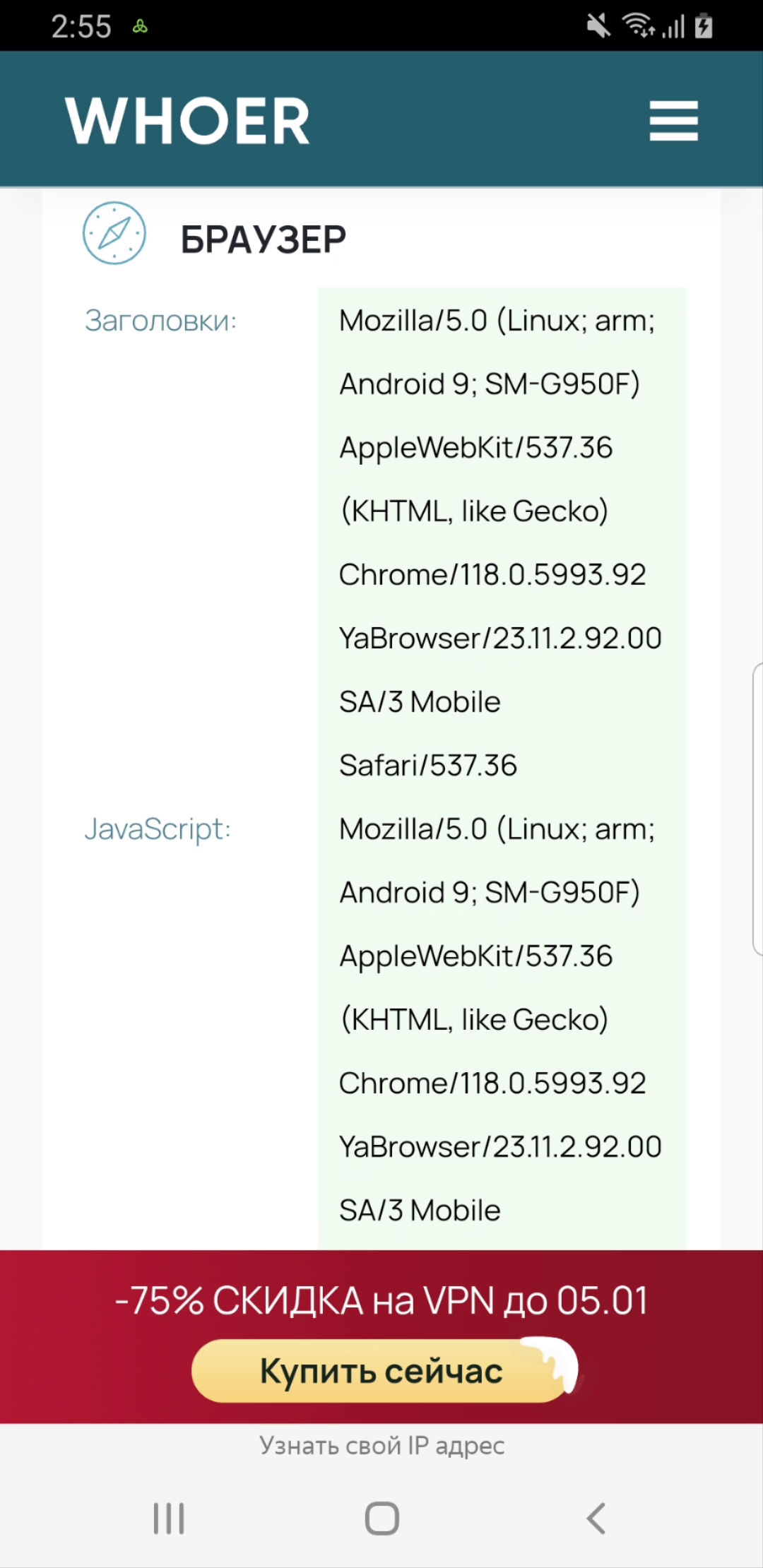Tap the "Заголовки:" label

click(160, 321)
